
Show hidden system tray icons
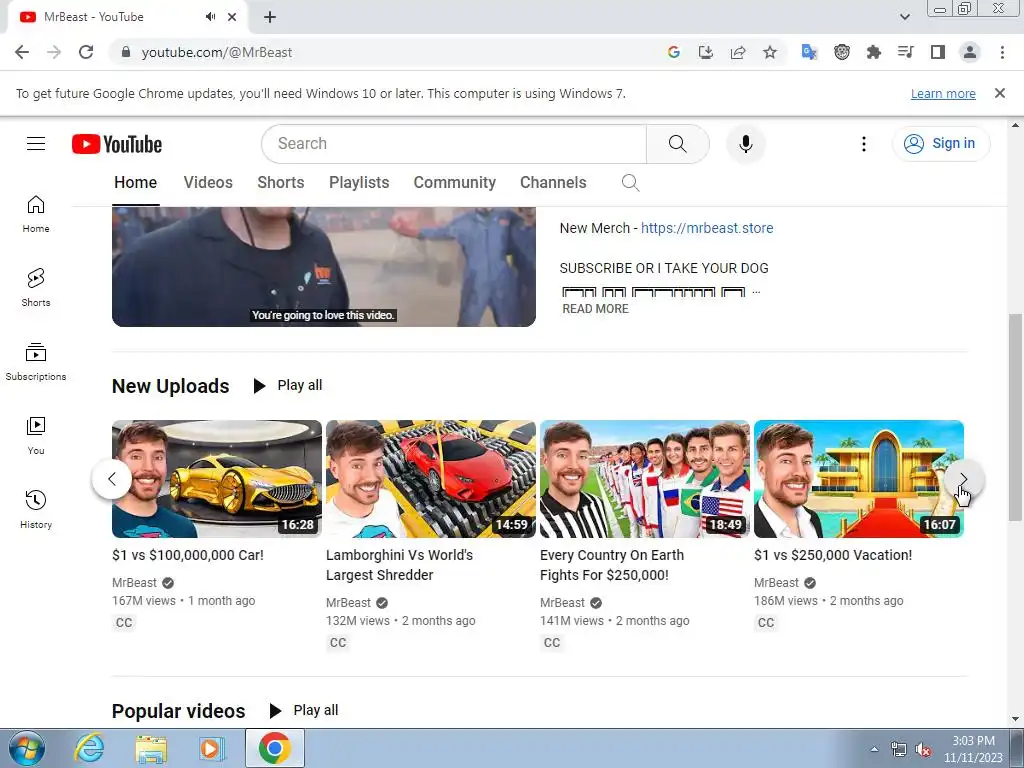[874, 749]
